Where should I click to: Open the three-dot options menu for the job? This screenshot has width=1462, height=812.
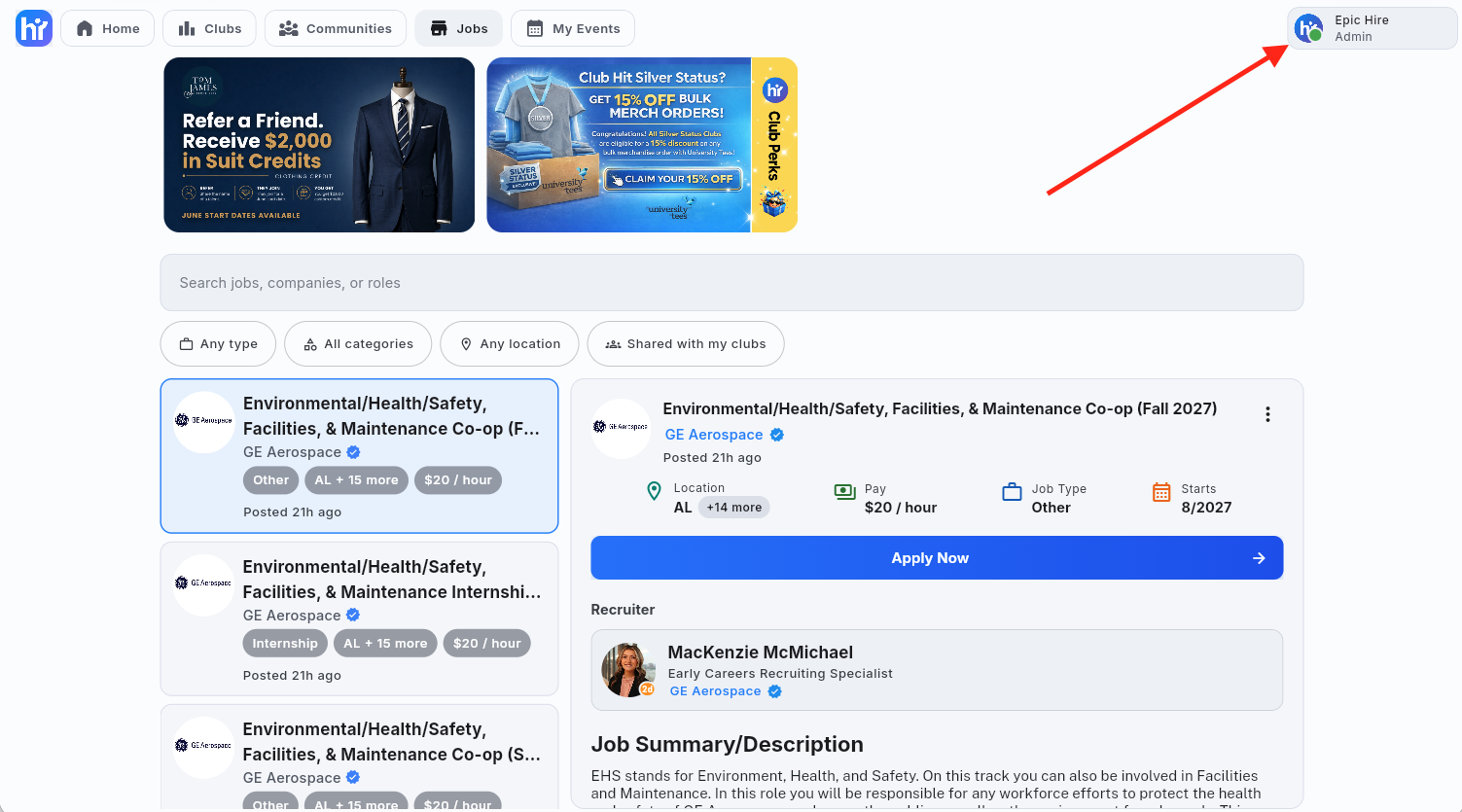pyautogui.click(x=1267, y=414)
